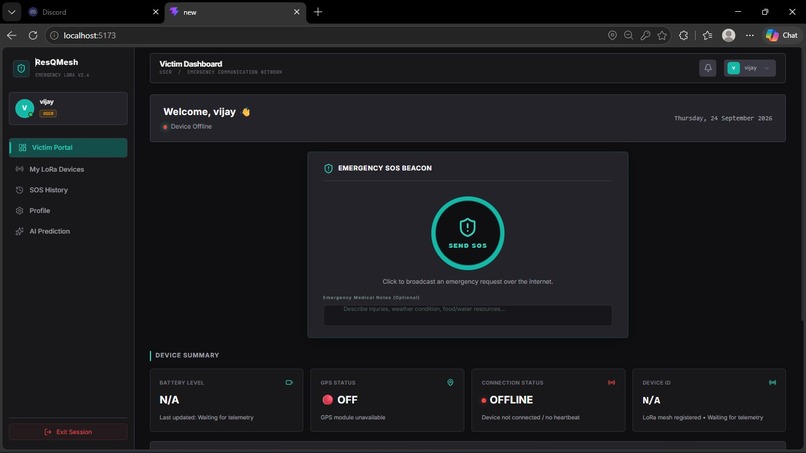Click Exit Session button
806x453 pixels.
(x=68, y=432)
